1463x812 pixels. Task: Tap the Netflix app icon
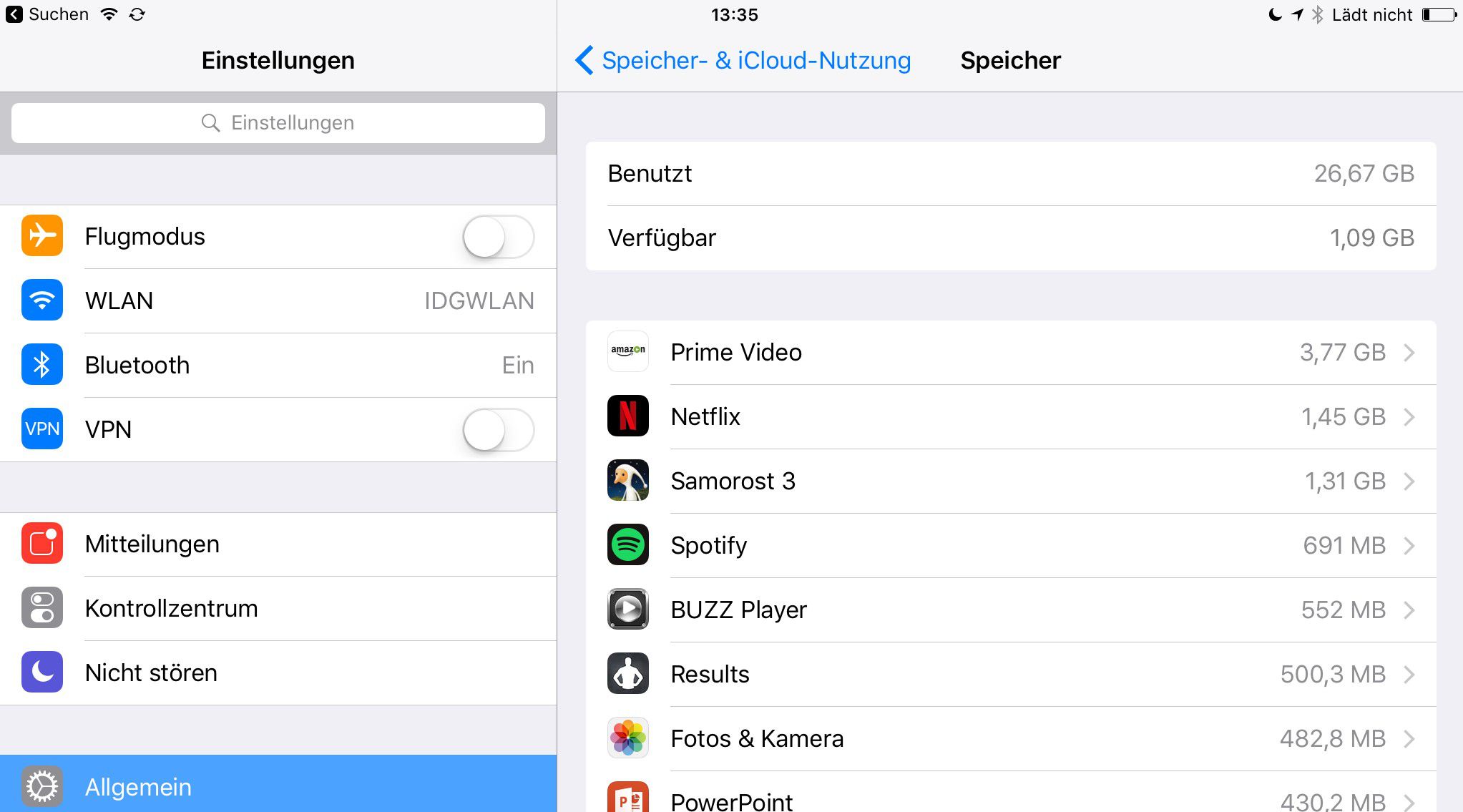pos(627,416)
